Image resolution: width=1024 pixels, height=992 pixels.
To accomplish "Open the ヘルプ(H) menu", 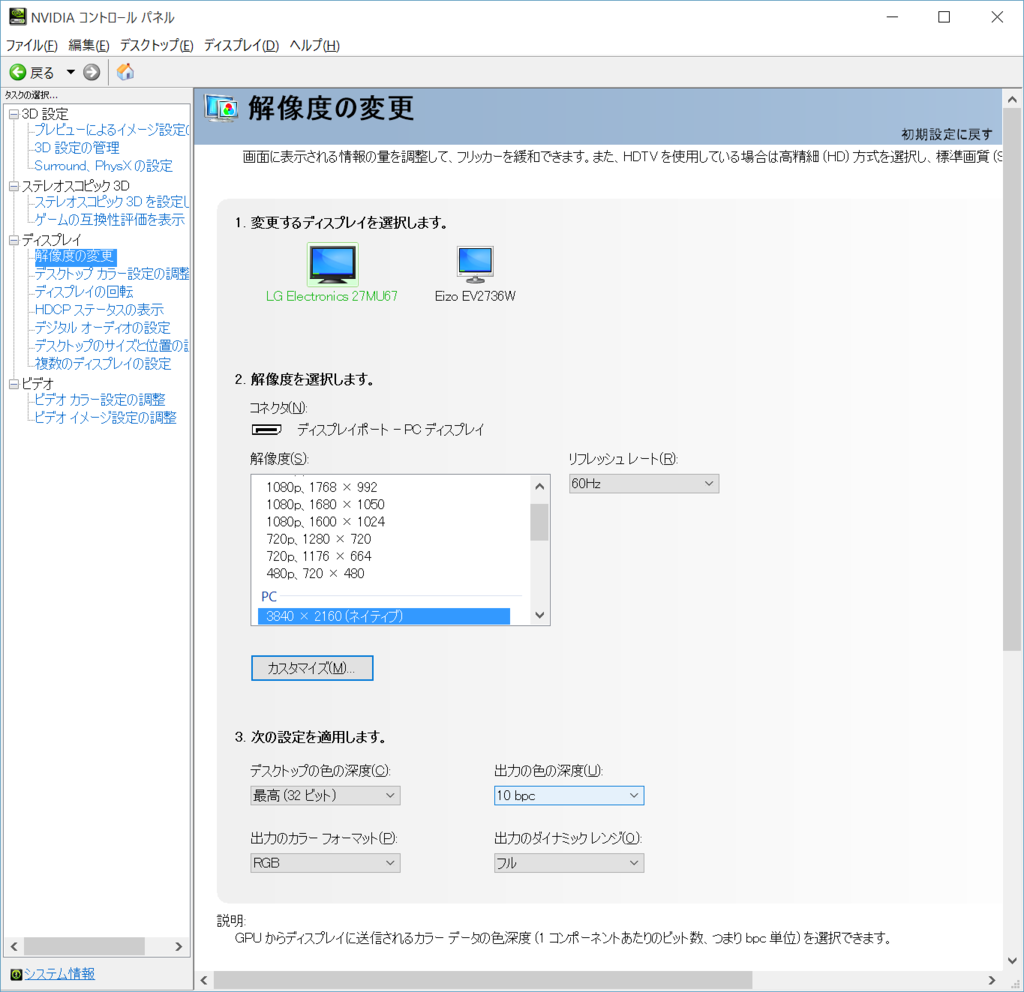I will tap(314, 45).
